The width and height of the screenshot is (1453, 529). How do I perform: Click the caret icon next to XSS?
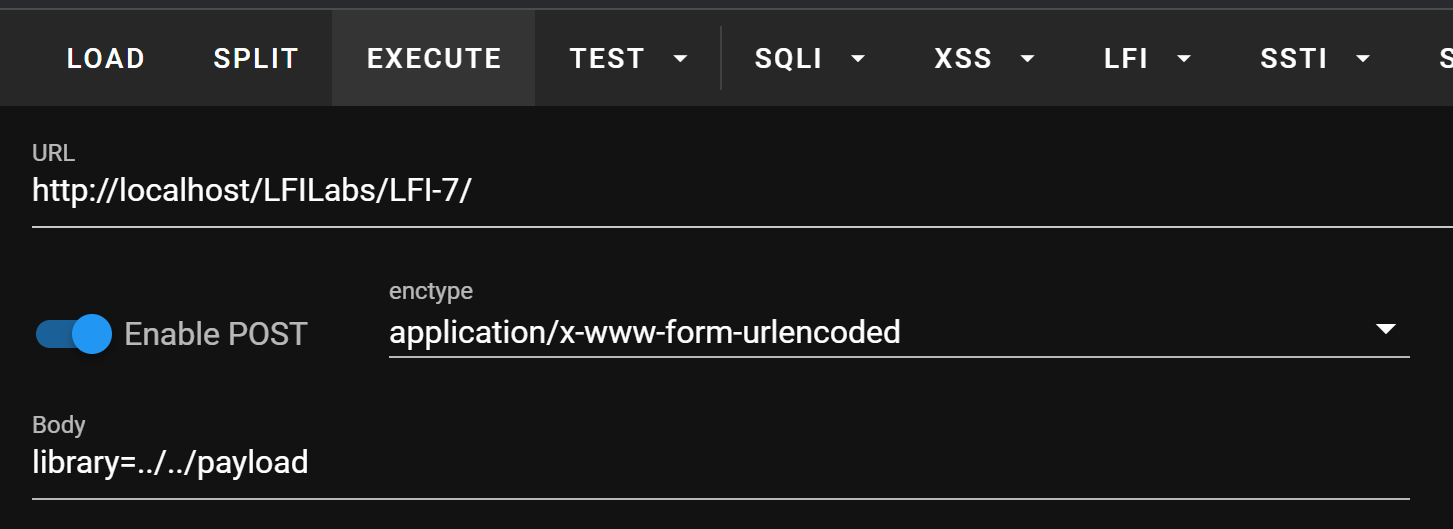[x=1027, y=59]
